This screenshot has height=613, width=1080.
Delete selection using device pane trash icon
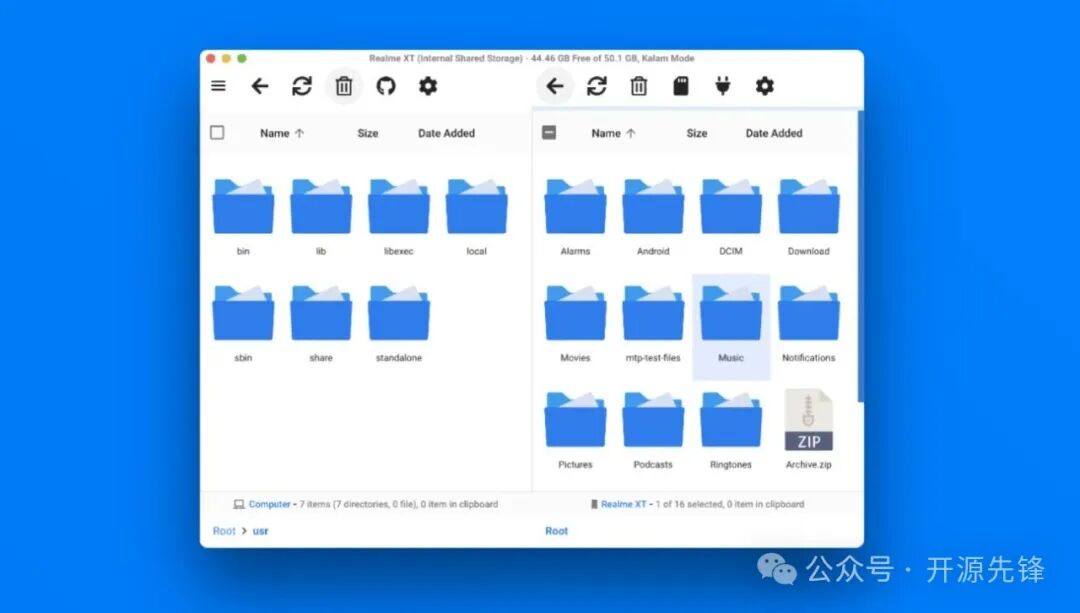[x=639, y=86]
